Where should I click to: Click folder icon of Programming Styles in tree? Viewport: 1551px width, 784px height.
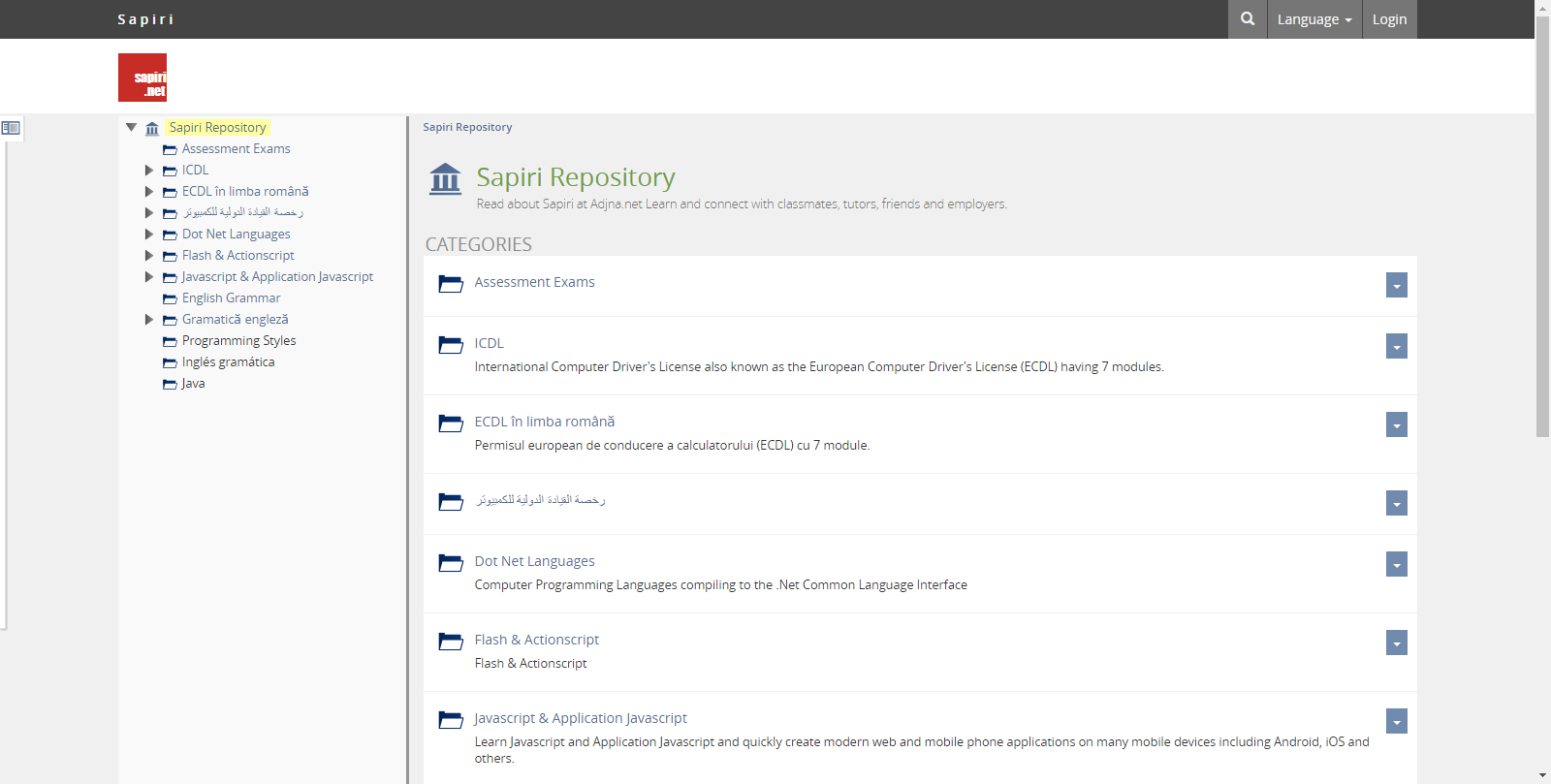170,341
